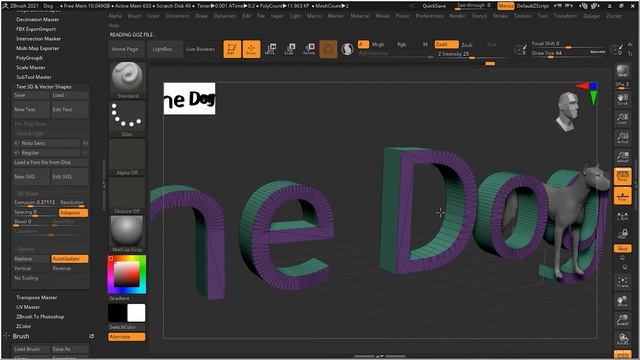Screen dimensions: 640x360
Task: Select the Move transform icon
Action: 270,49
